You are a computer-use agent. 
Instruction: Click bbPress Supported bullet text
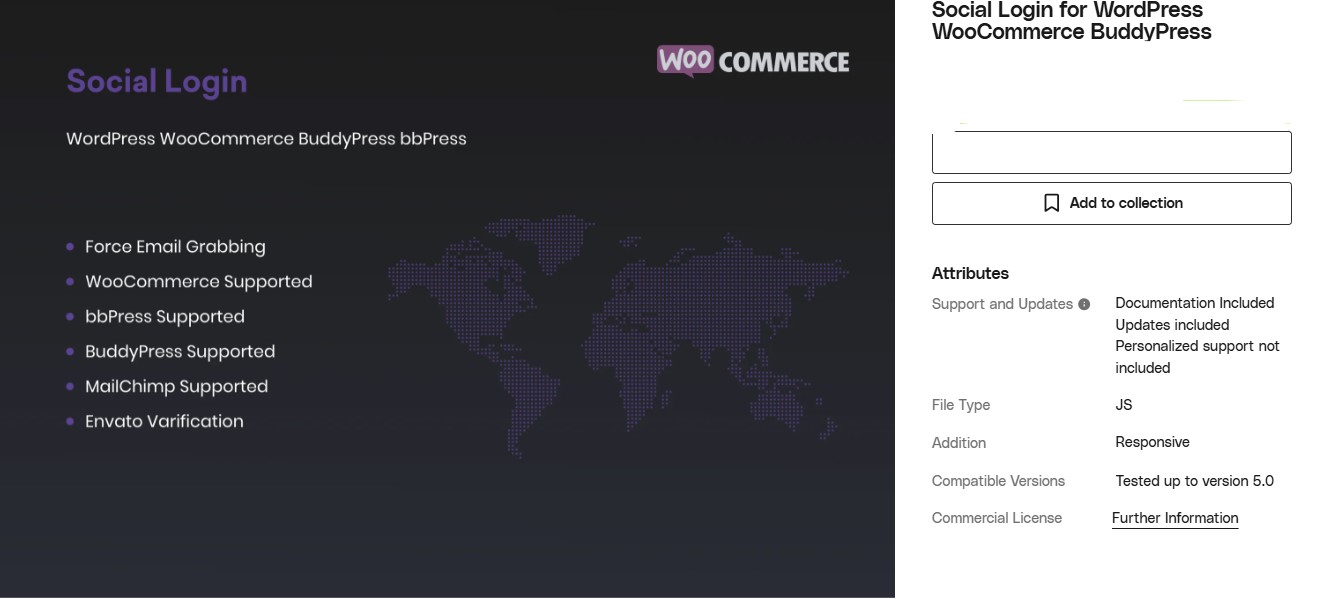click(x=165, y=317)
